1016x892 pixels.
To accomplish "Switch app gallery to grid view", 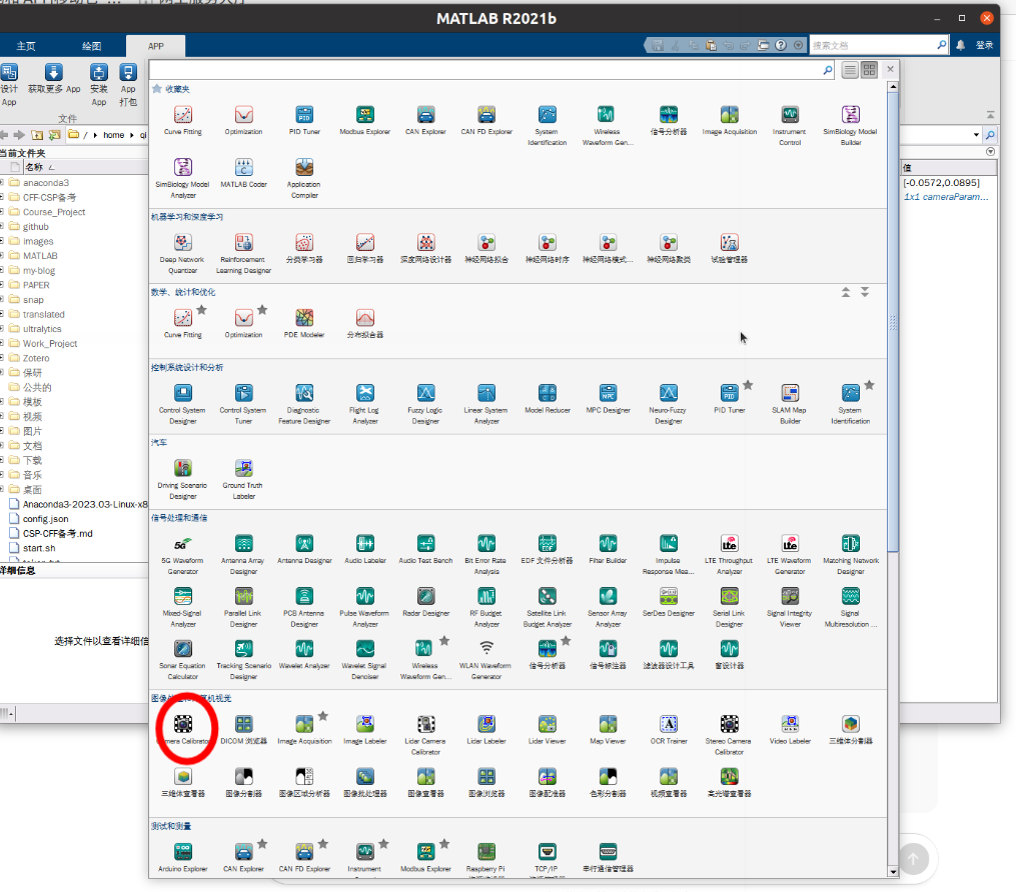I will (869, 69).
